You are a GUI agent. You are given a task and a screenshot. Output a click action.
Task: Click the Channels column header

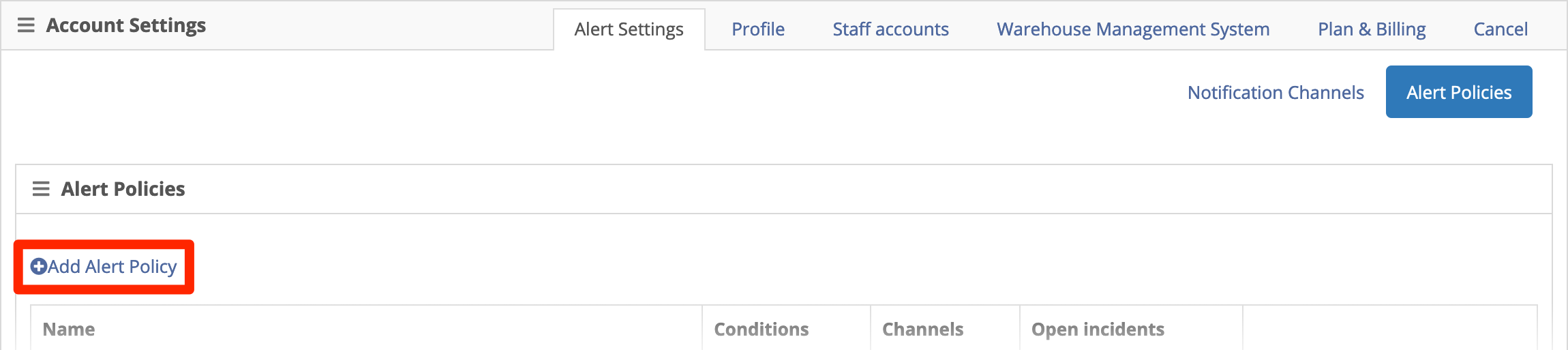(922, 329)
